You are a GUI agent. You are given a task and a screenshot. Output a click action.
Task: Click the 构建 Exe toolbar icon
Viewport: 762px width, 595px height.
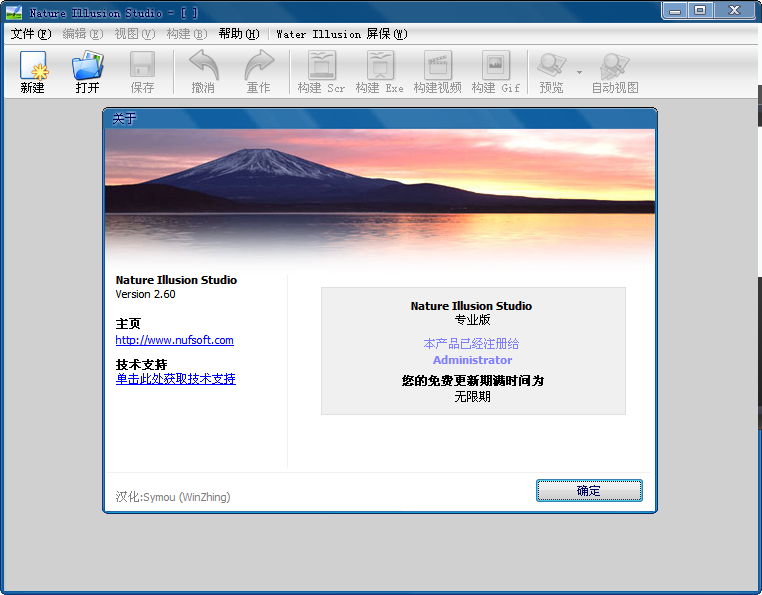[380, 65]
